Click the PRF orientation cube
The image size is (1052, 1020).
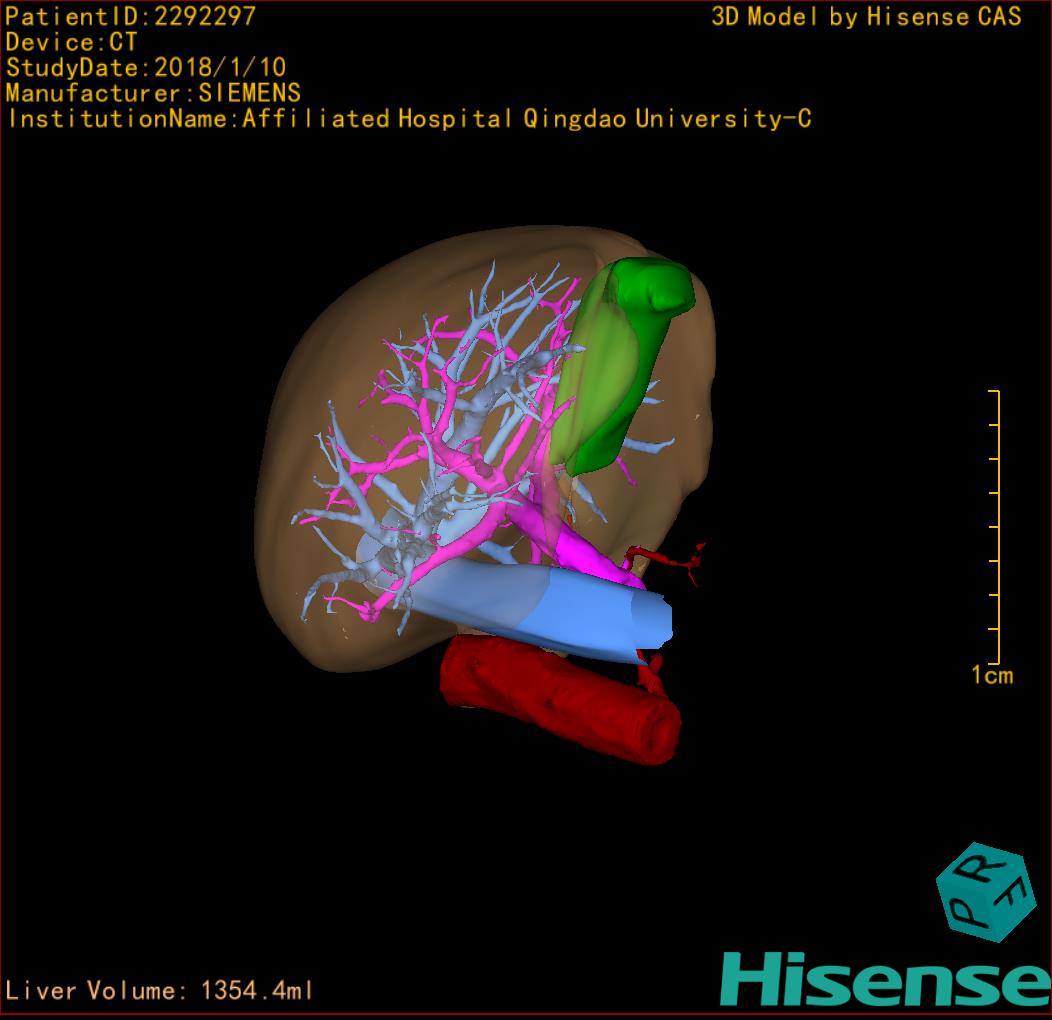(x=984, y=891)
